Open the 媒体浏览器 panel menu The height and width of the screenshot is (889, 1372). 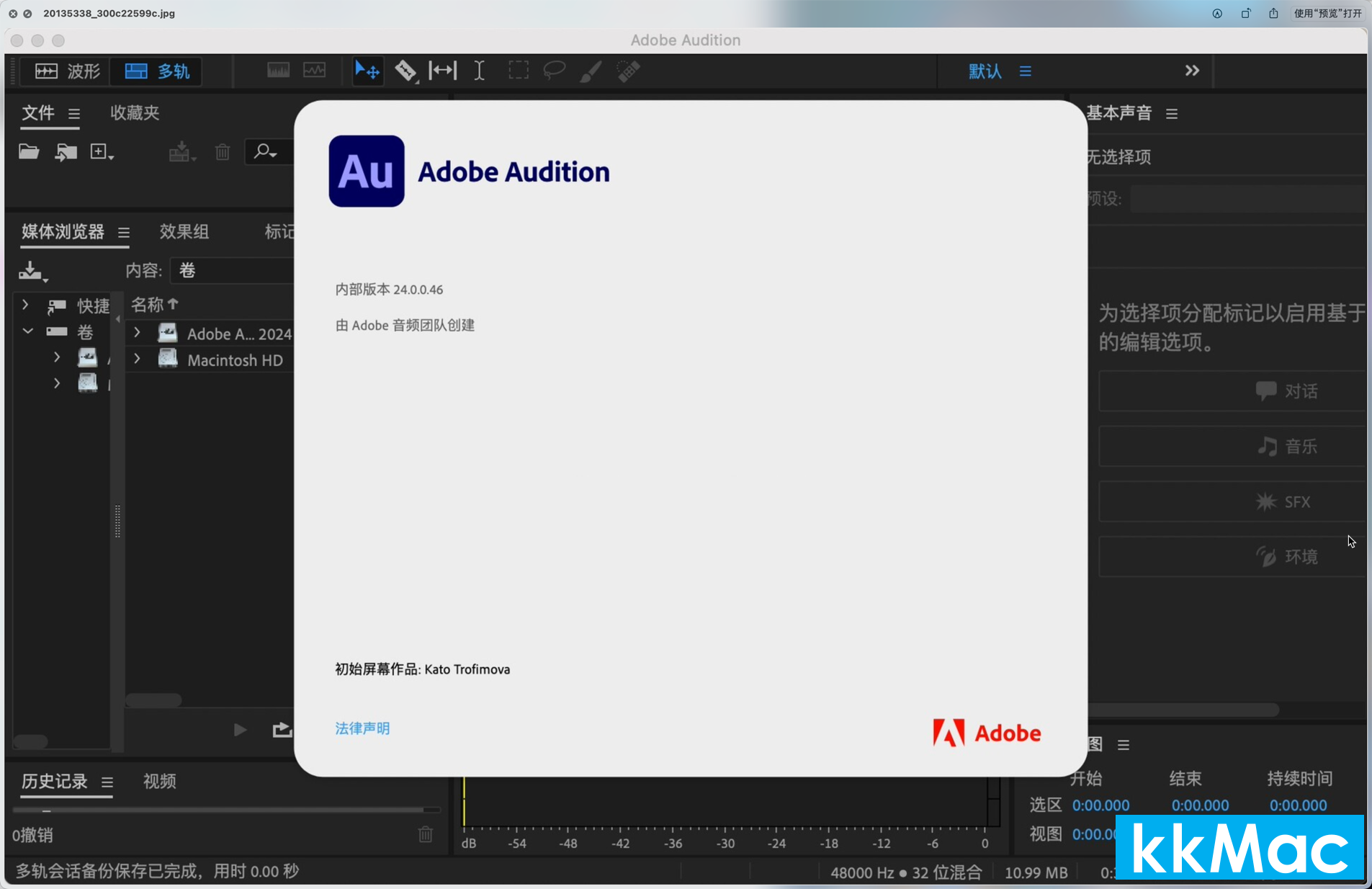point(124,233)
